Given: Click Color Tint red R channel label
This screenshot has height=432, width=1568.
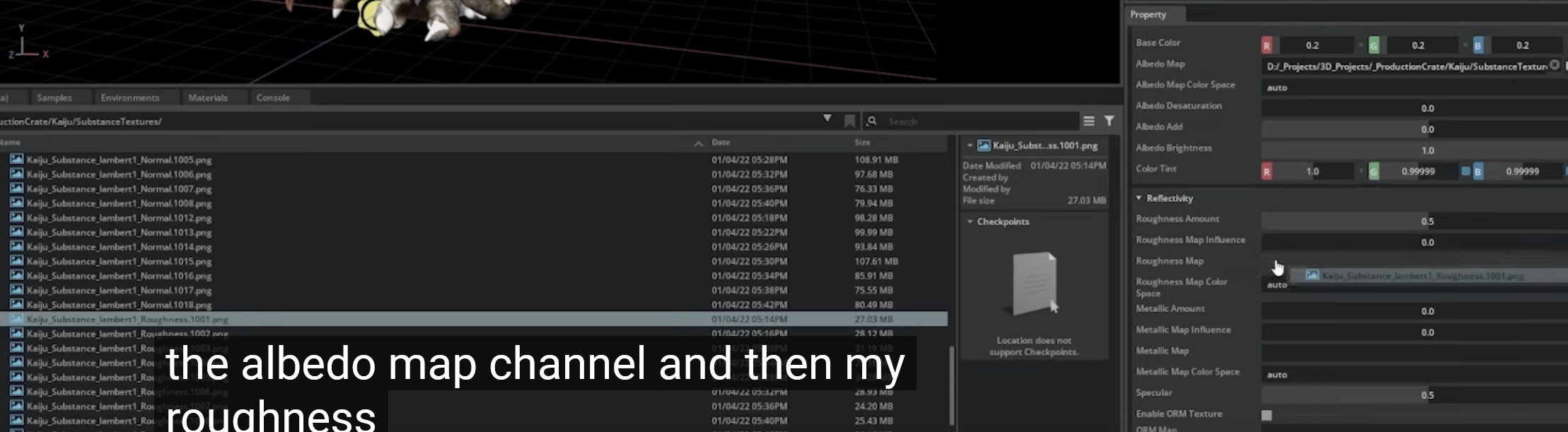Looking at the screenshot, I should tap(1267, 171).
